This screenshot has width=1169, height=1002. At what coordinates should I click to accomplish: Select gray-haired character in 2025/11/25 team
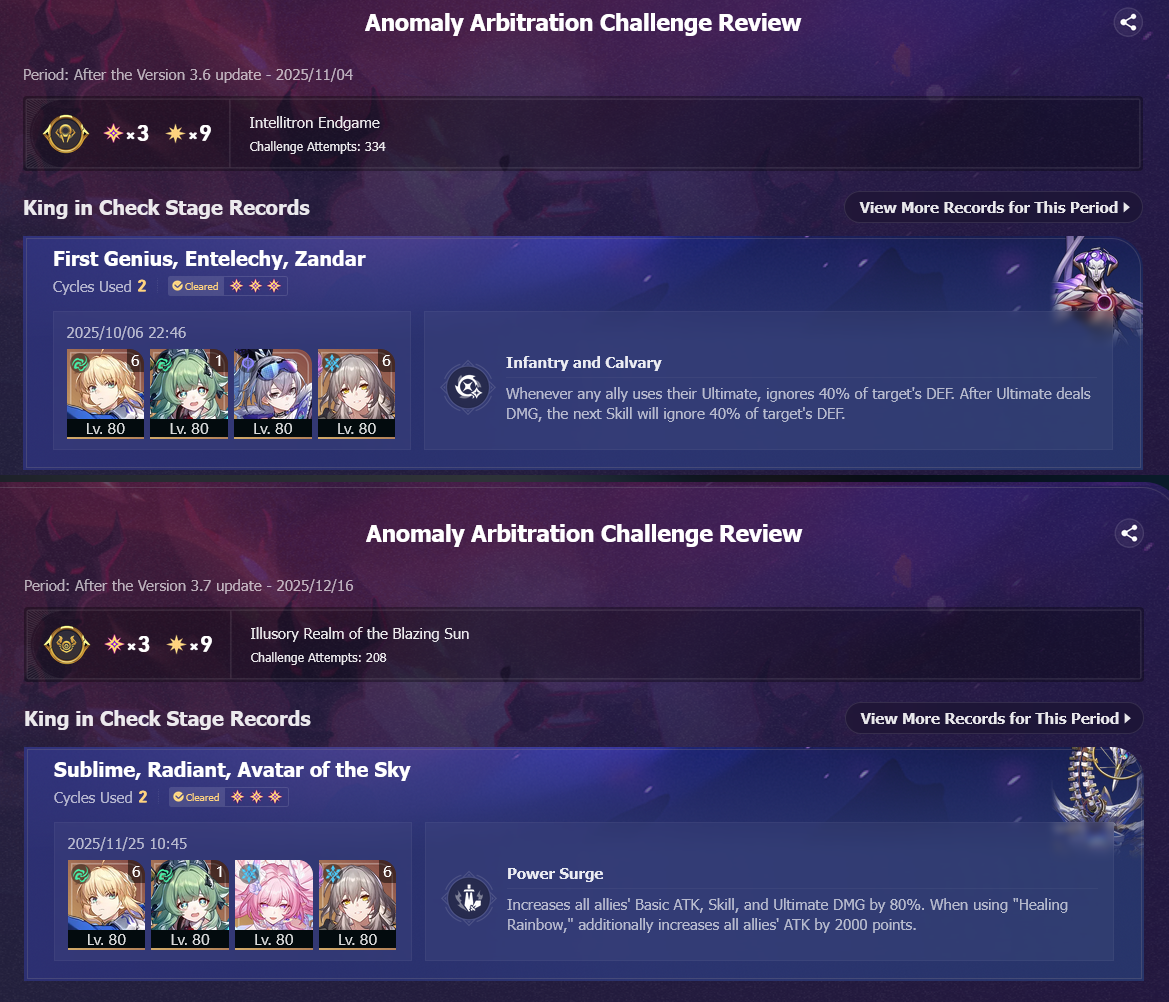click(357, 904)
